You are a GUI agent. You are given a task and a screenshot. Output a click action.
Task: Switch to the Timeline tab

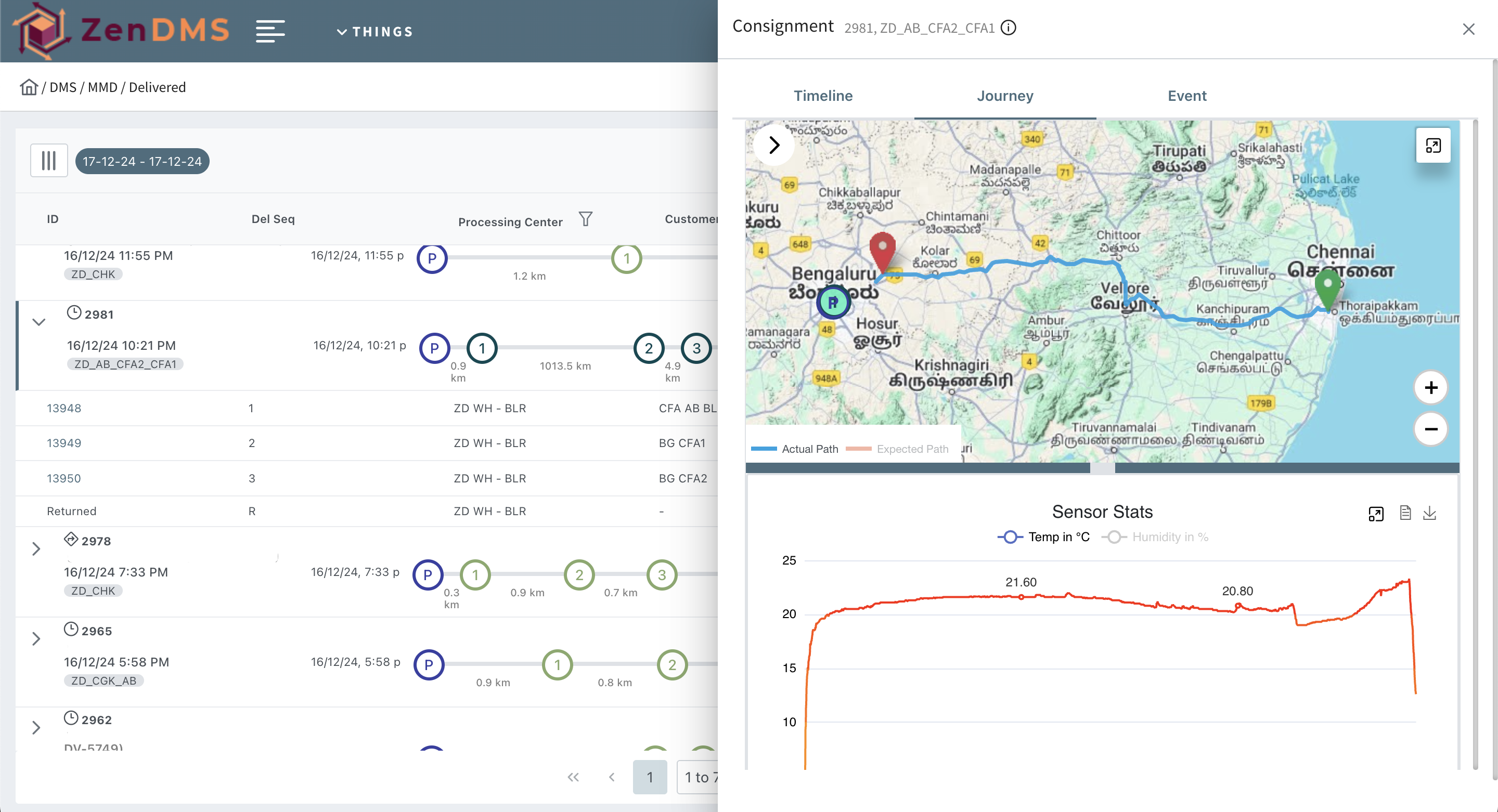[x=822, y=95]
